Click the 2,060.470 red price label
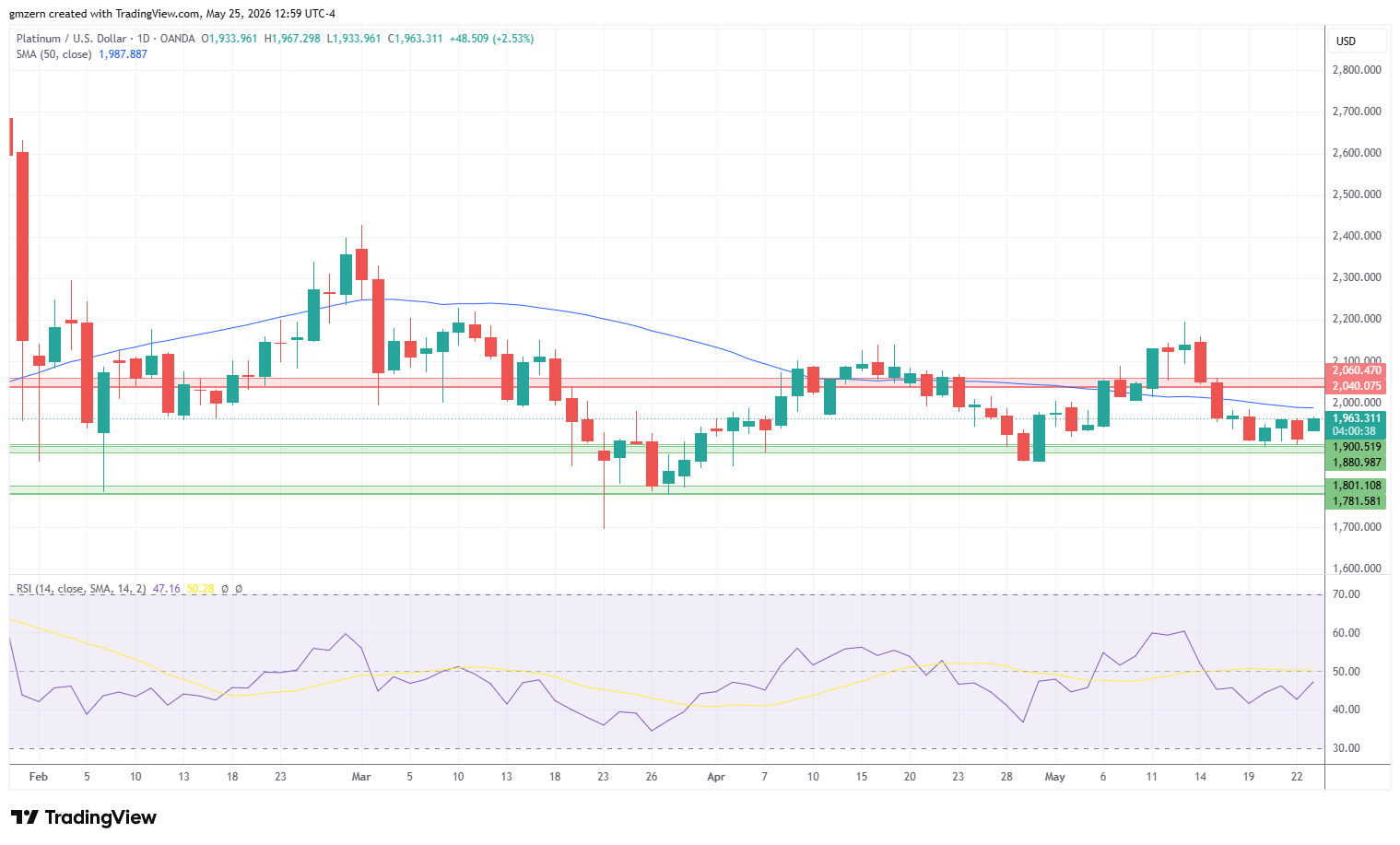 (x=1355, y=370)
